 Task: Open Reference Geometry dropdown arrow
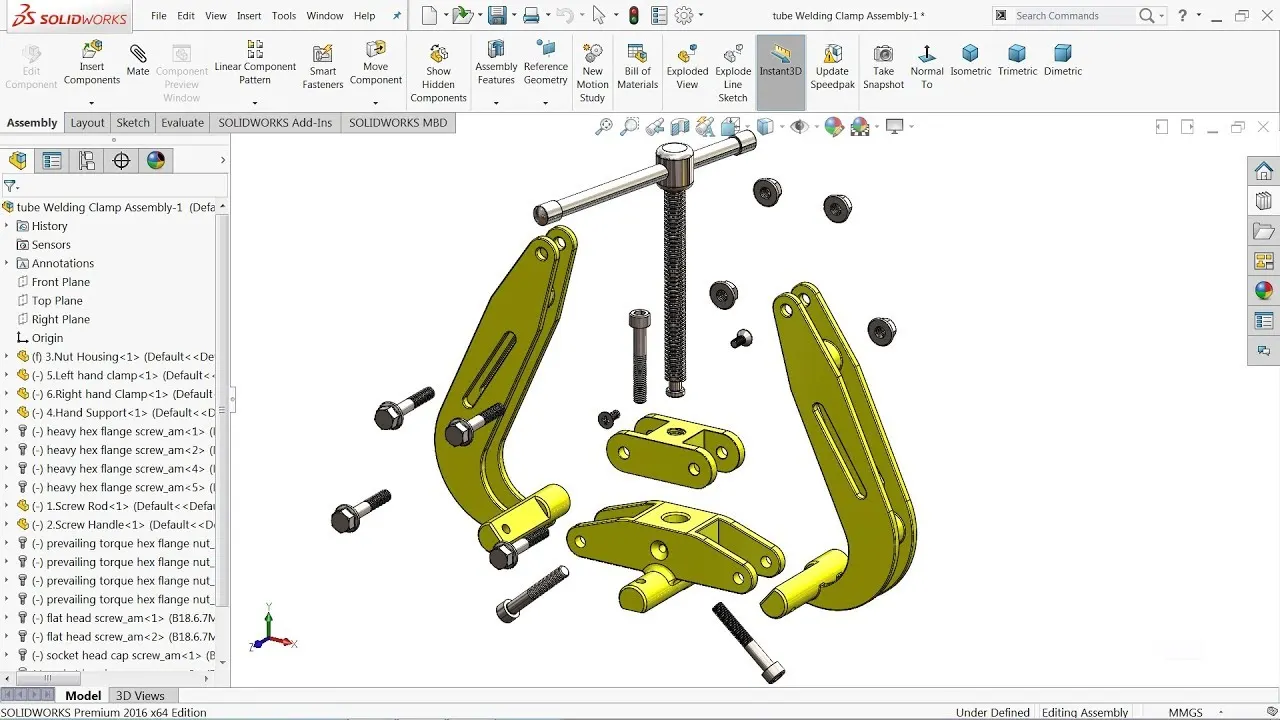tap(545, 103)
